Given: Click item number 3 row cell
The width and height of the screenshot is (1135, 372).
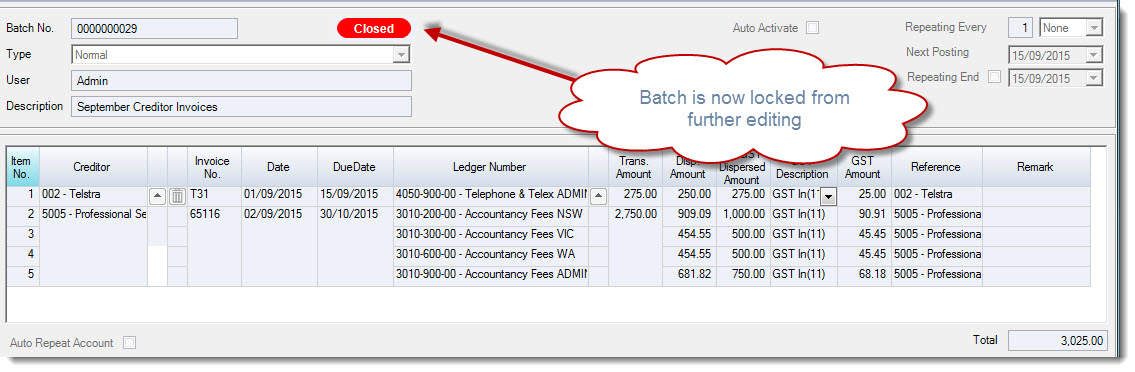Looking at the screenshot, I should (x=22, y=235).
